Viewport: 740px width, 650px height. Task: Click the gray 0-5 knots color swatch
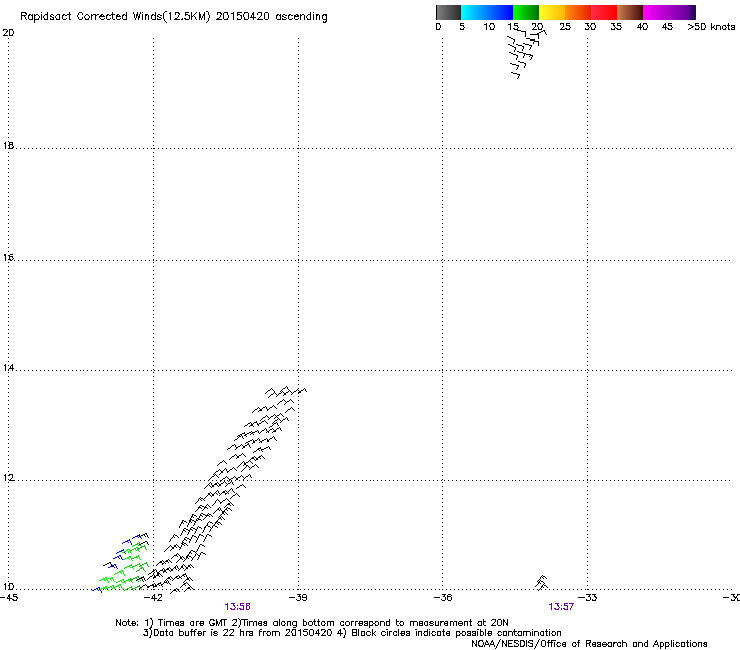coord(448,12)
